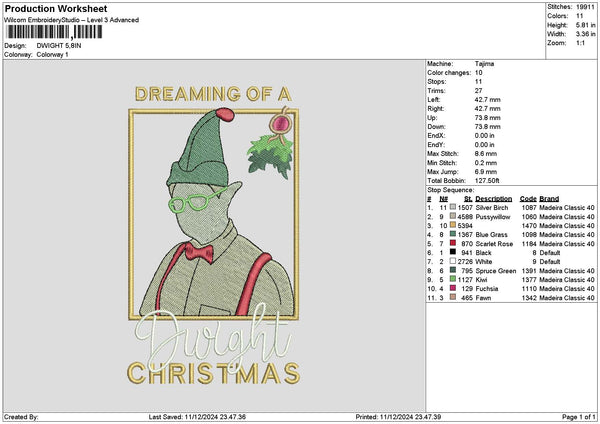Click the Height value 5.81 in
Viewport: 600px width, 424px height.
[585, 25]
